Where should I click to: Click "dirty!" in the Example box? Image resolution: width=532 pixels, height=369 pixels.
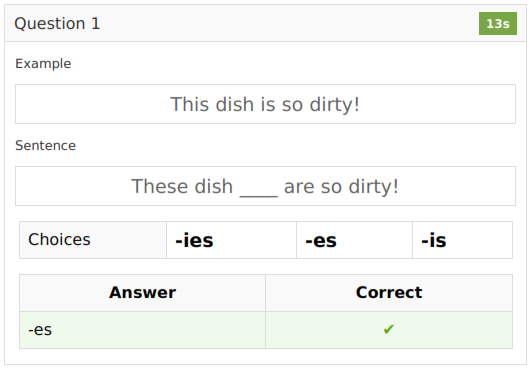tap(334, 104)
